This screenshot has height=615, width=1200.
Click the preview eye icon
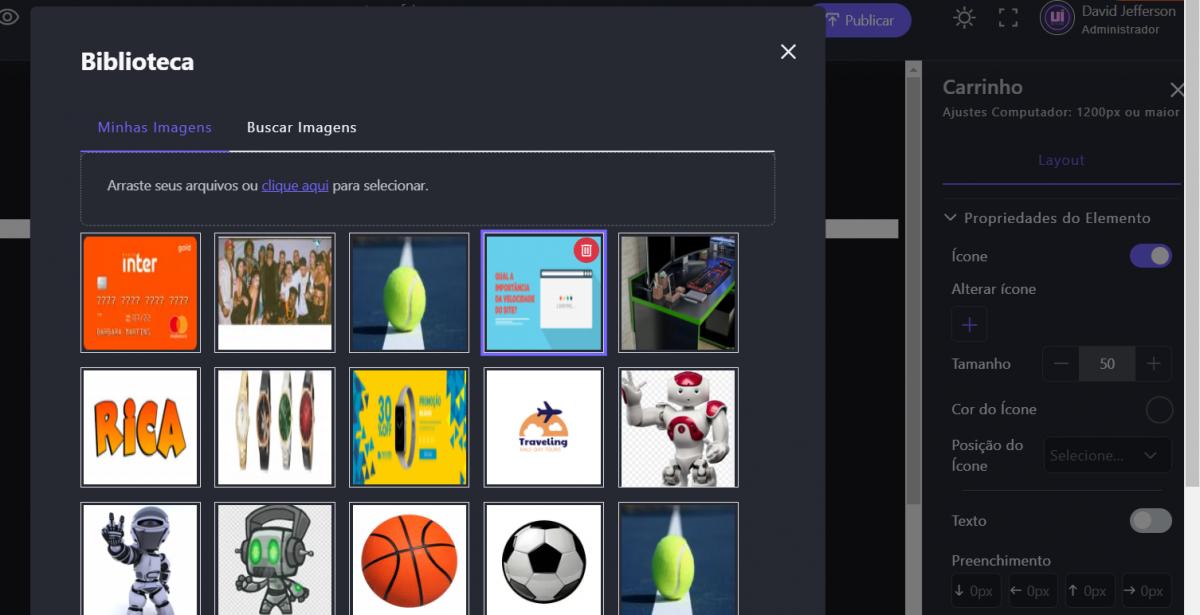pyautogui.click(x=9, y=17)
